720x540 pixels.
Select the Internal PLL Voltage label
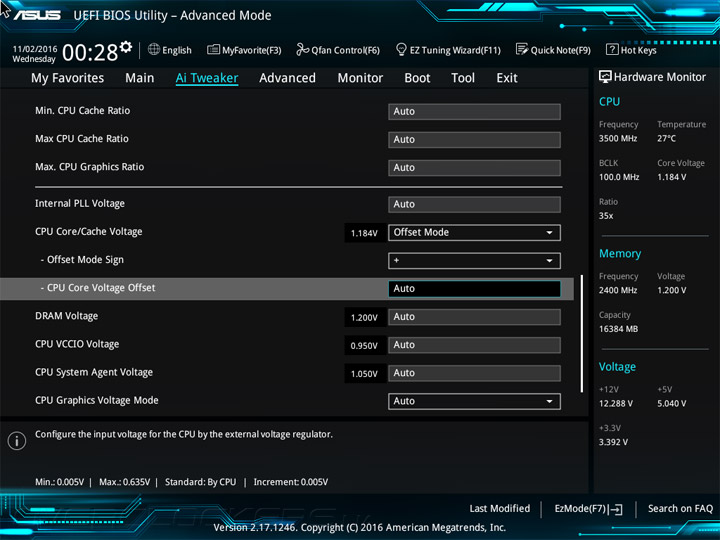pyautogui.click(x=80, y=203)
